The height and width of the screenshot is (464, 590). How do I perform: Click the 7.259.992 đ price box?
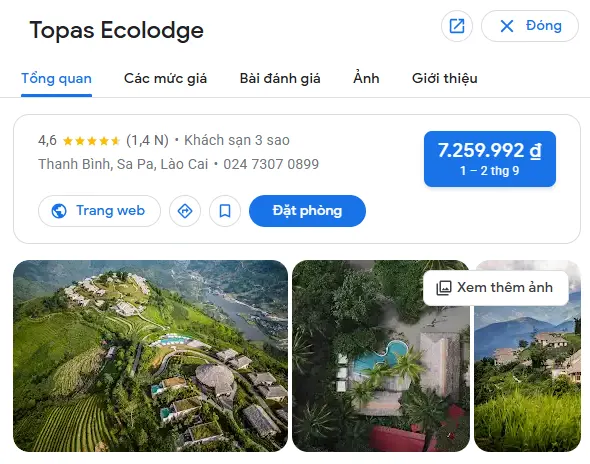(x=490, y=159)
